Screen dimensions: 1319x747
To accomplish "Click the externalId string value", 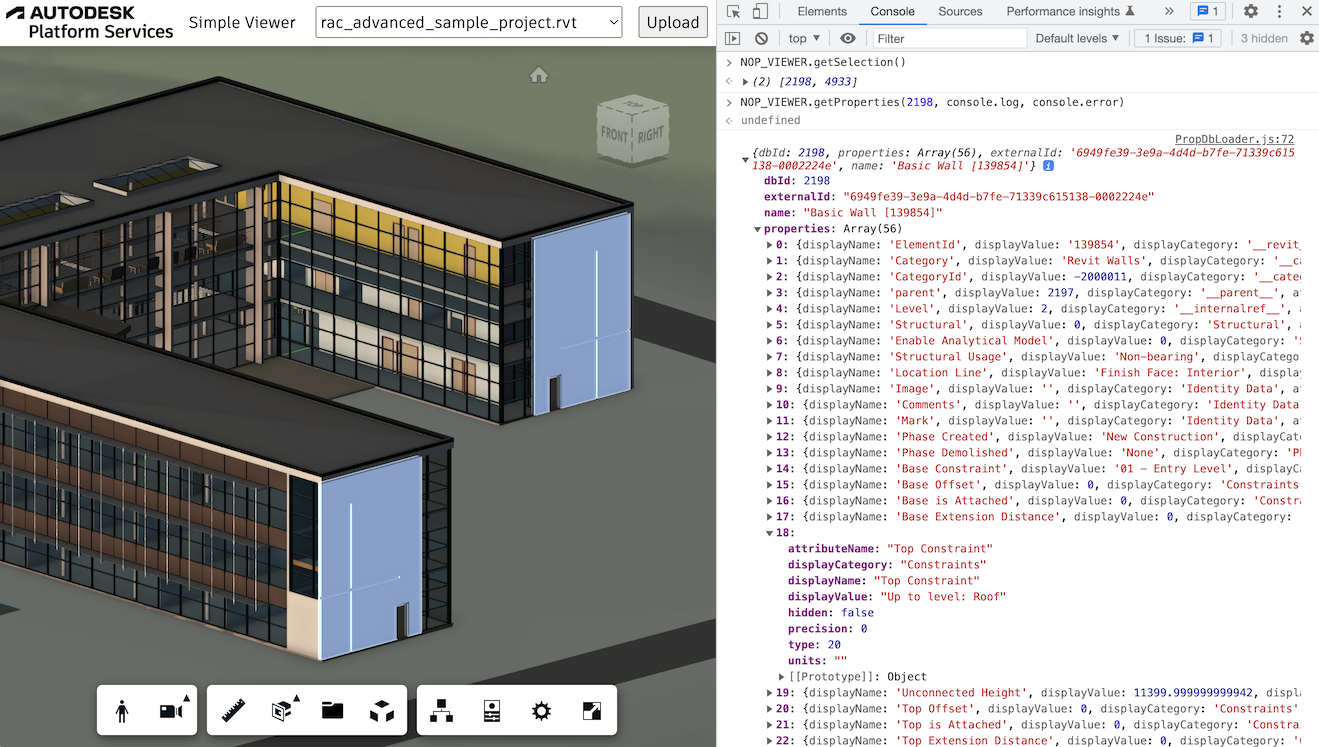I will tap(998, 197).
